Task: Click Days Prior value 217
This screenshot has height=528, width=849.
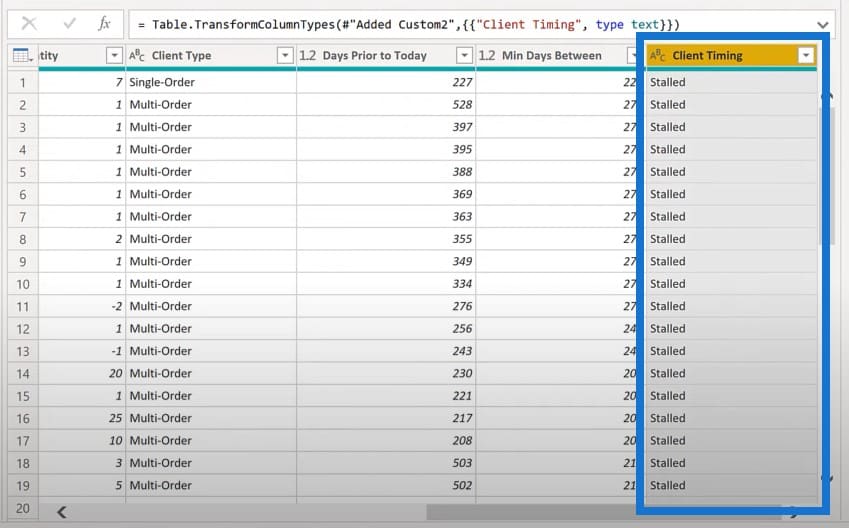Action: pyautogui.click(x=462, y=418)
